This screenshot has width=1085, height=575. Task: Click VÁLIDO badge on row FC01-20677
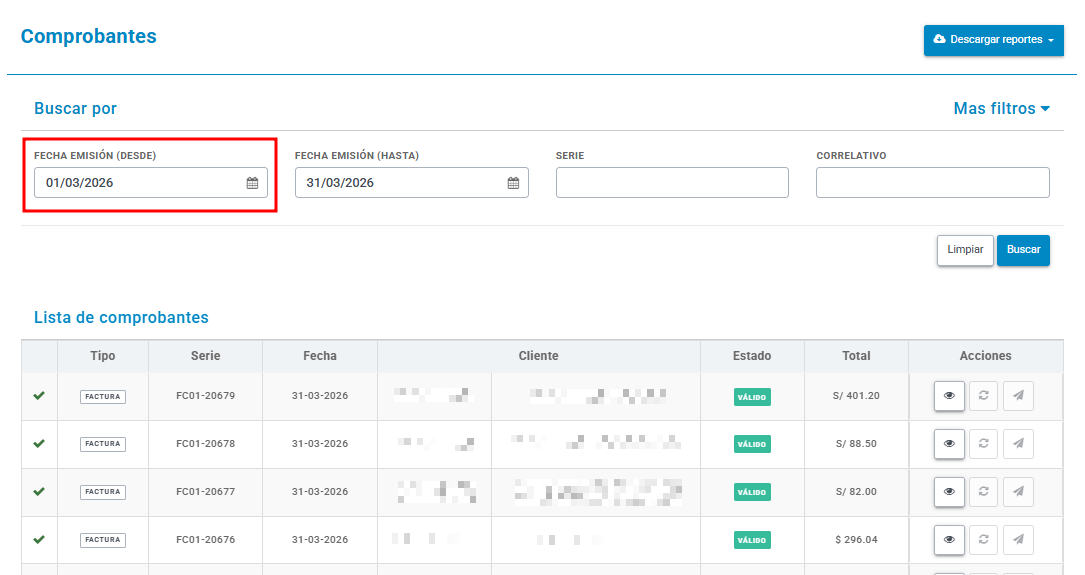752,493
